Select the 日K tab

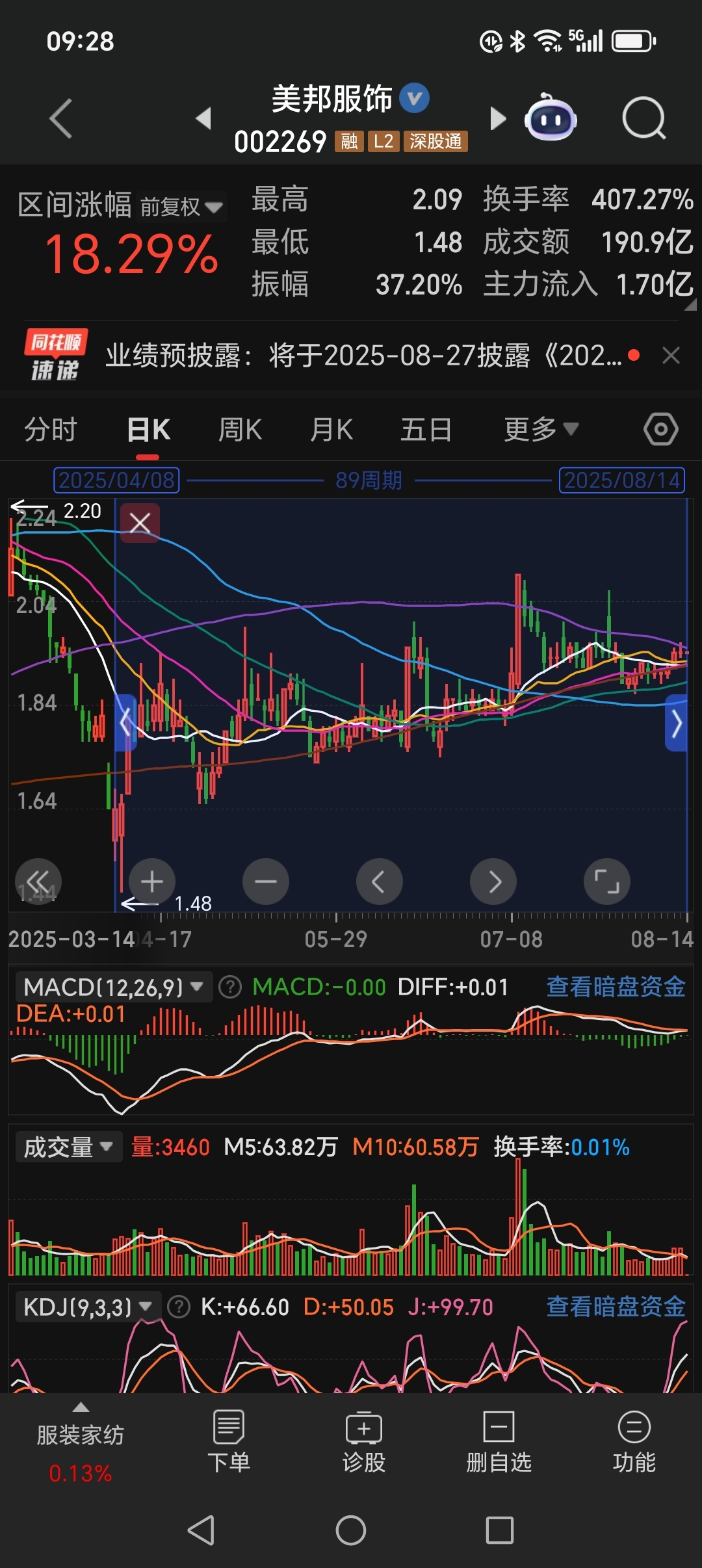[x=148, y=430]
